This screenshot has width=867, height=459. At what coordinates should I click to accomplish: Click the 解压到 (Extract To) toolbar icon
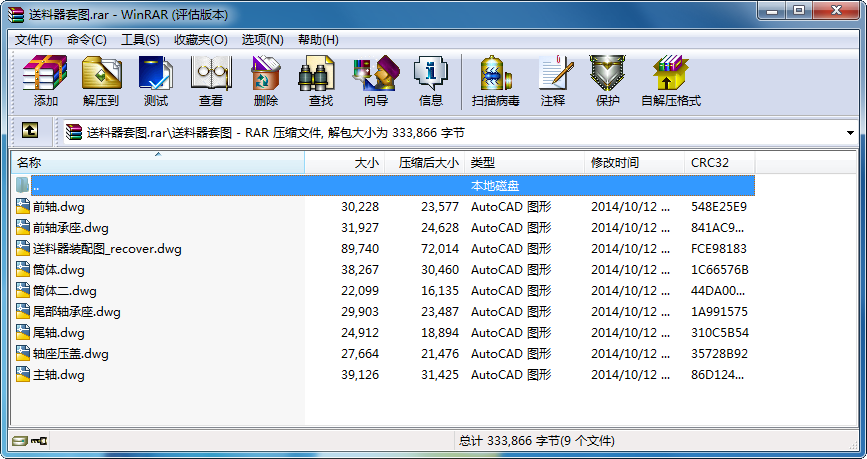101,73
